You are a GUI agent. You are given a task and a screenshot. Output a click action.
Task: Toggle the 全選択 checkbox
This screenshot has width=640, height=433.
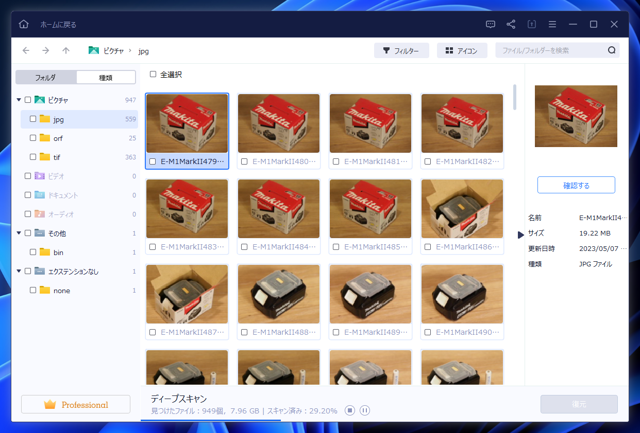pos(153,74)
